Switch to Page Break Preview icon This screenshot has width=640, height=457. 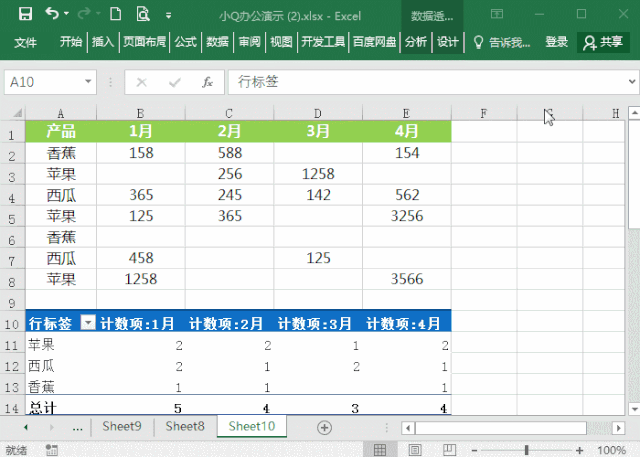click(x=450, y=450)
